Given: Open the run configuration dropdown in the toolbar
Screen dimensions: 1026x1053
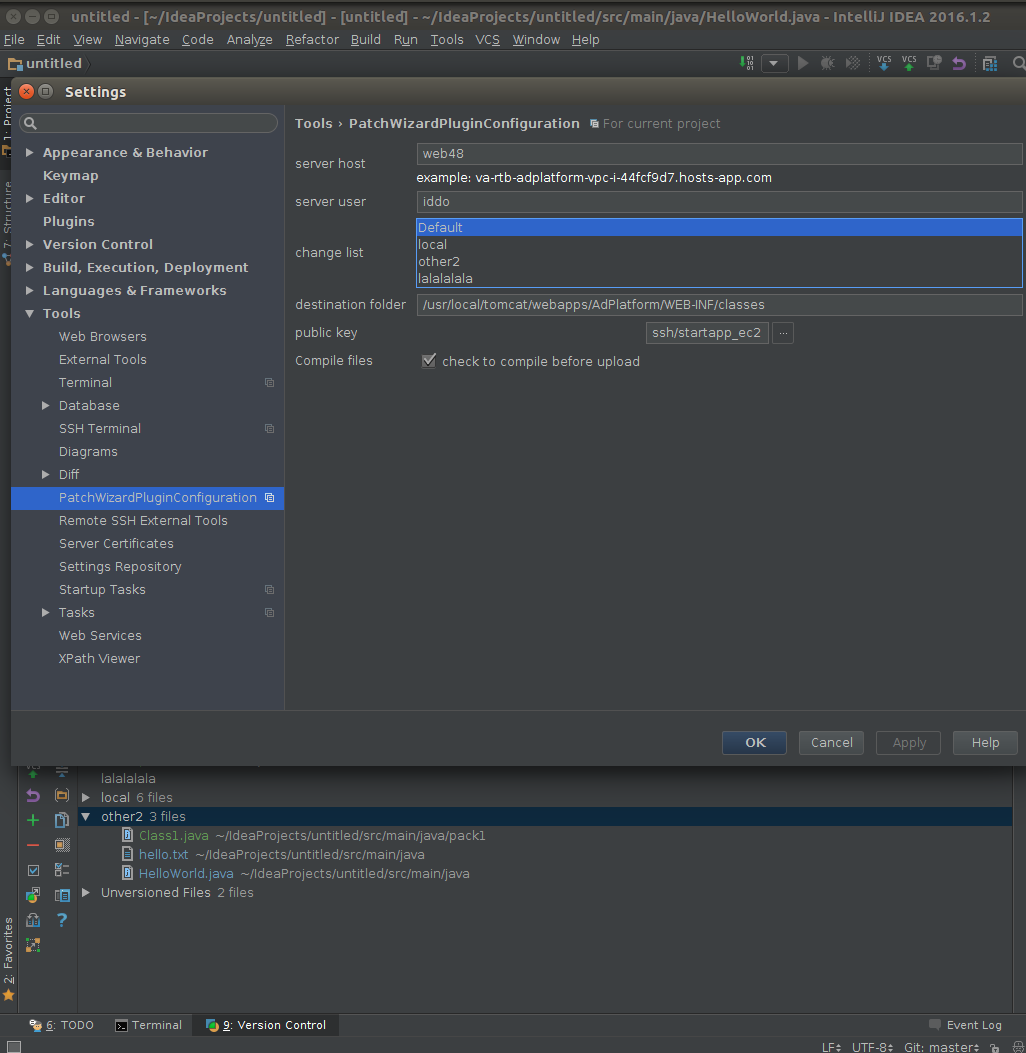Looking at the screenshot, I should coord(774,63).
